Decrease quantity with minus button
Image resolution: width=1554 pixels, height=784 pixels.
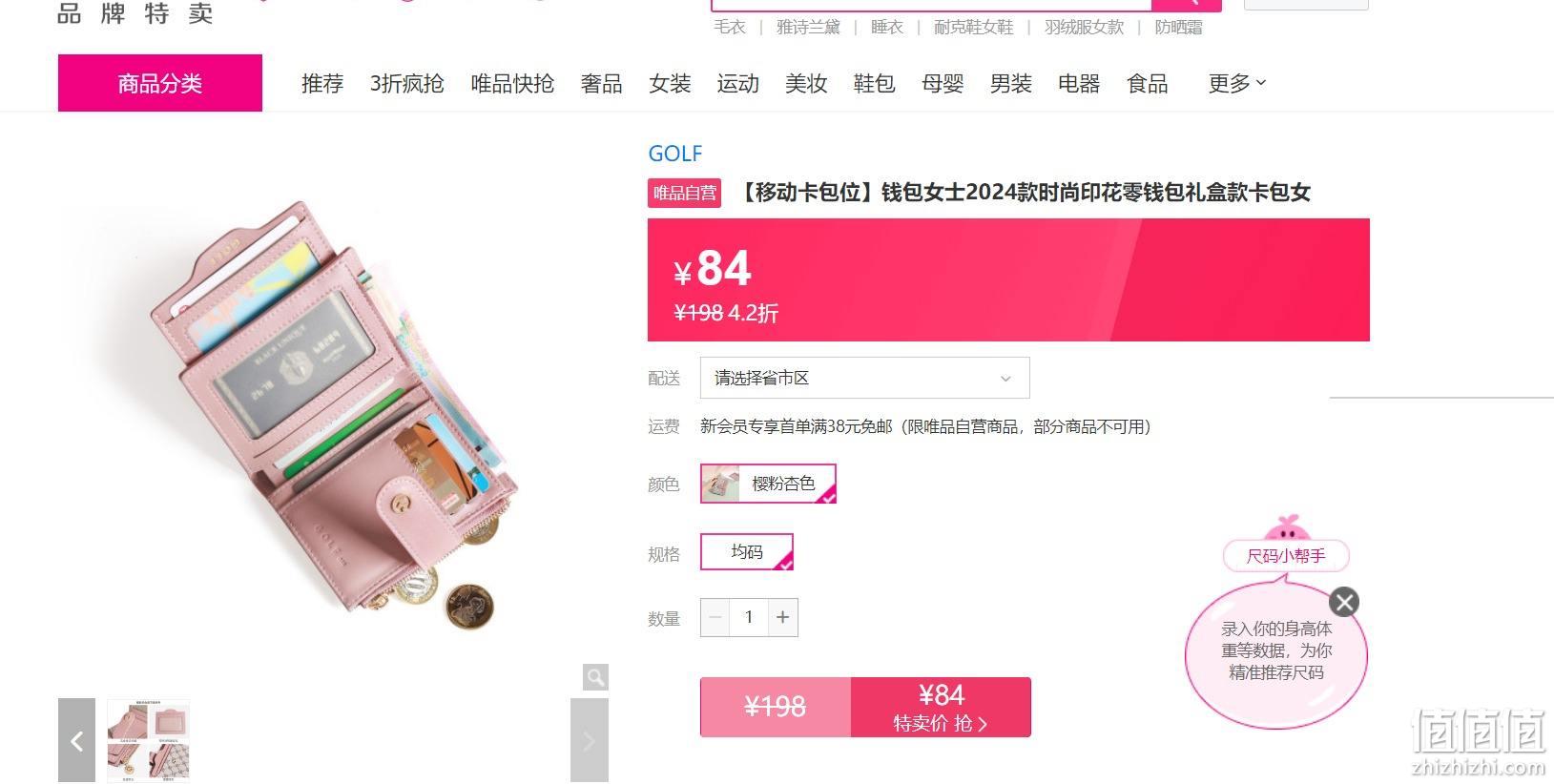715,617
